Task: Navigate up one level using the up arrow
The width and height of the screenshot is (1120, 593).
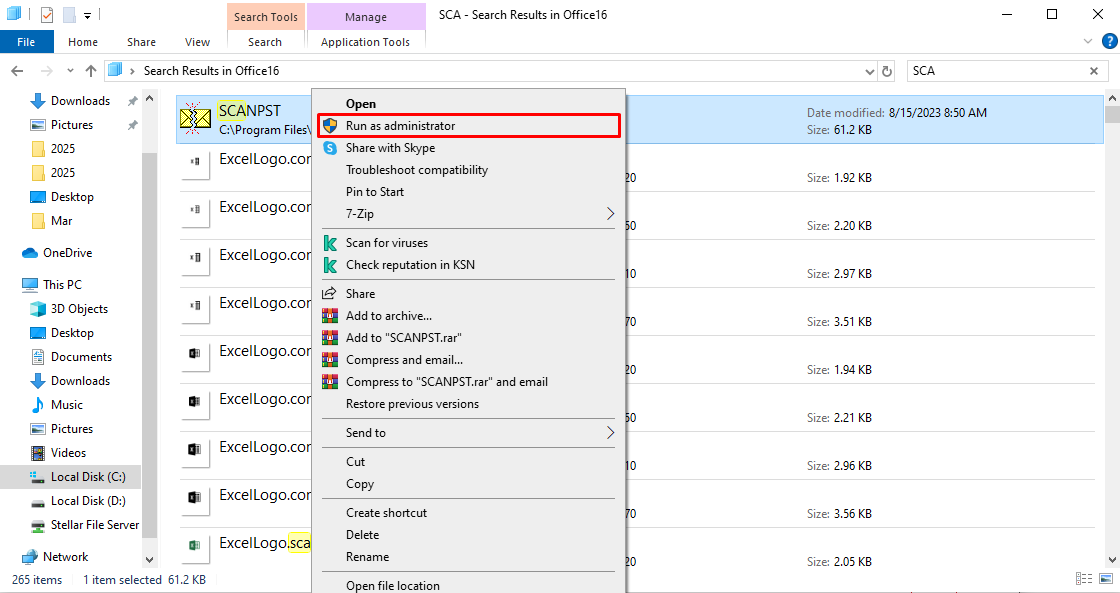Action: click(90, 70)
